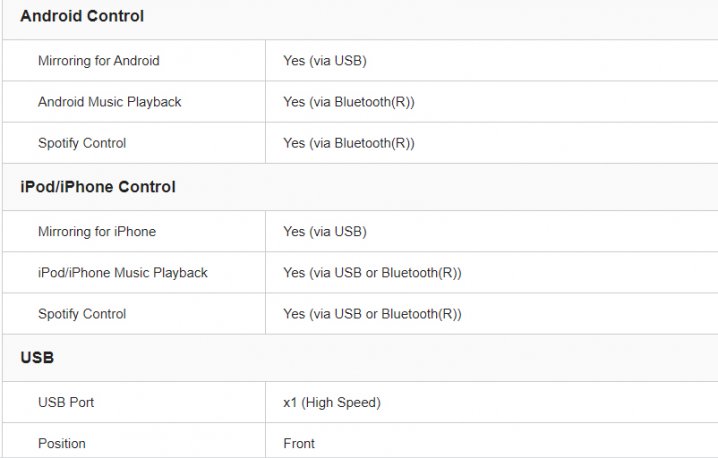Select the USB Port row label
This screenshot has height=458, width=718.
[66, 402]
